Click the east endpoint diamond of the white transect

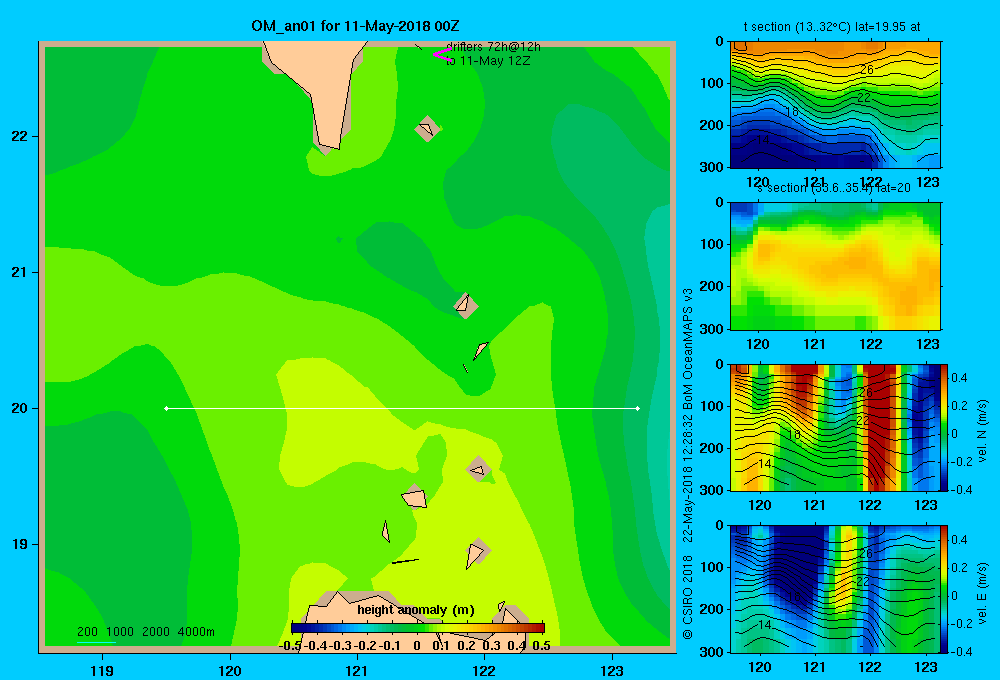click(638, 408)
